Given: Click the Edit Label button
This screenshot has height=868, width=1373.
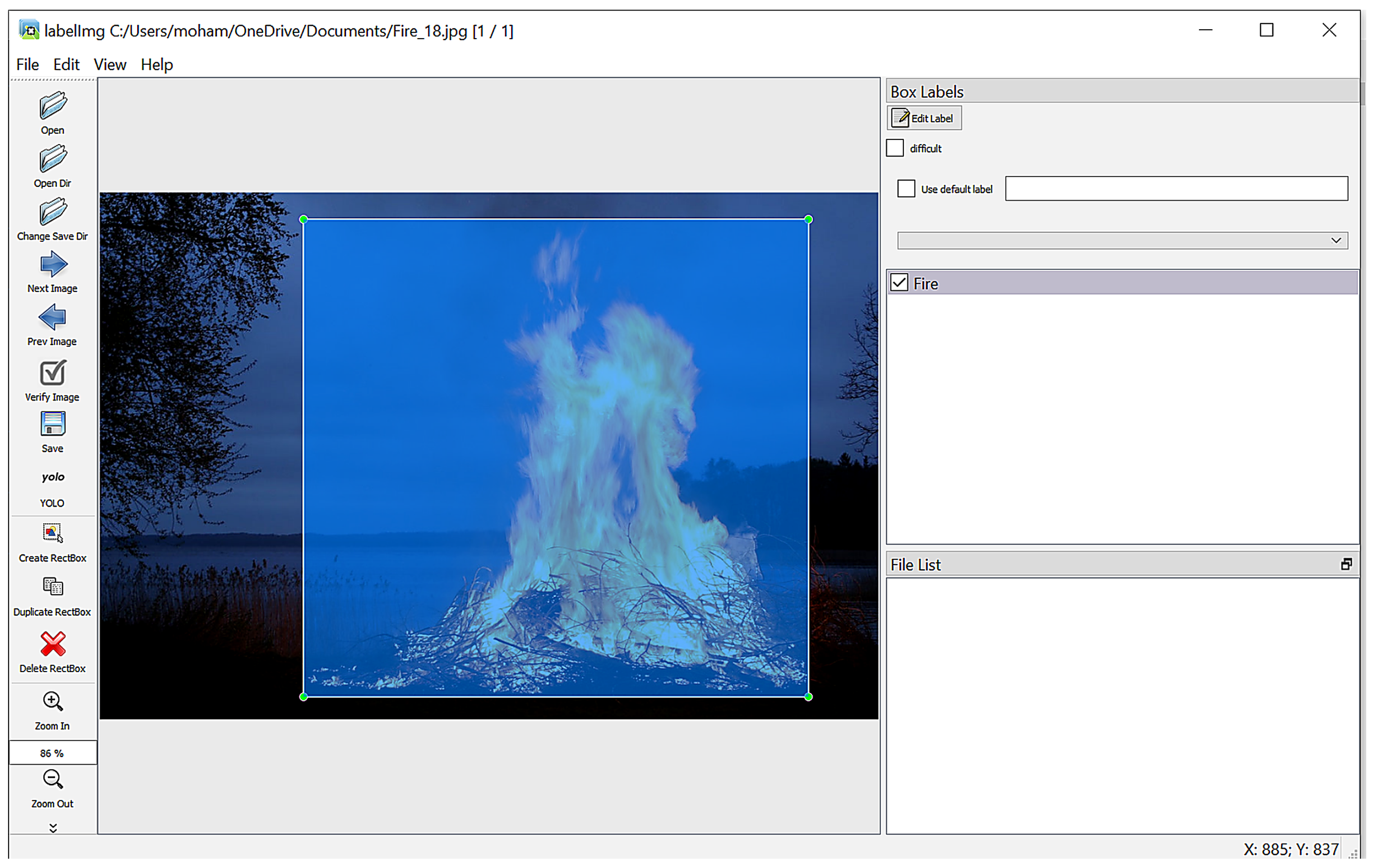Looking at the screenshot, I should [x=924, y=118].
